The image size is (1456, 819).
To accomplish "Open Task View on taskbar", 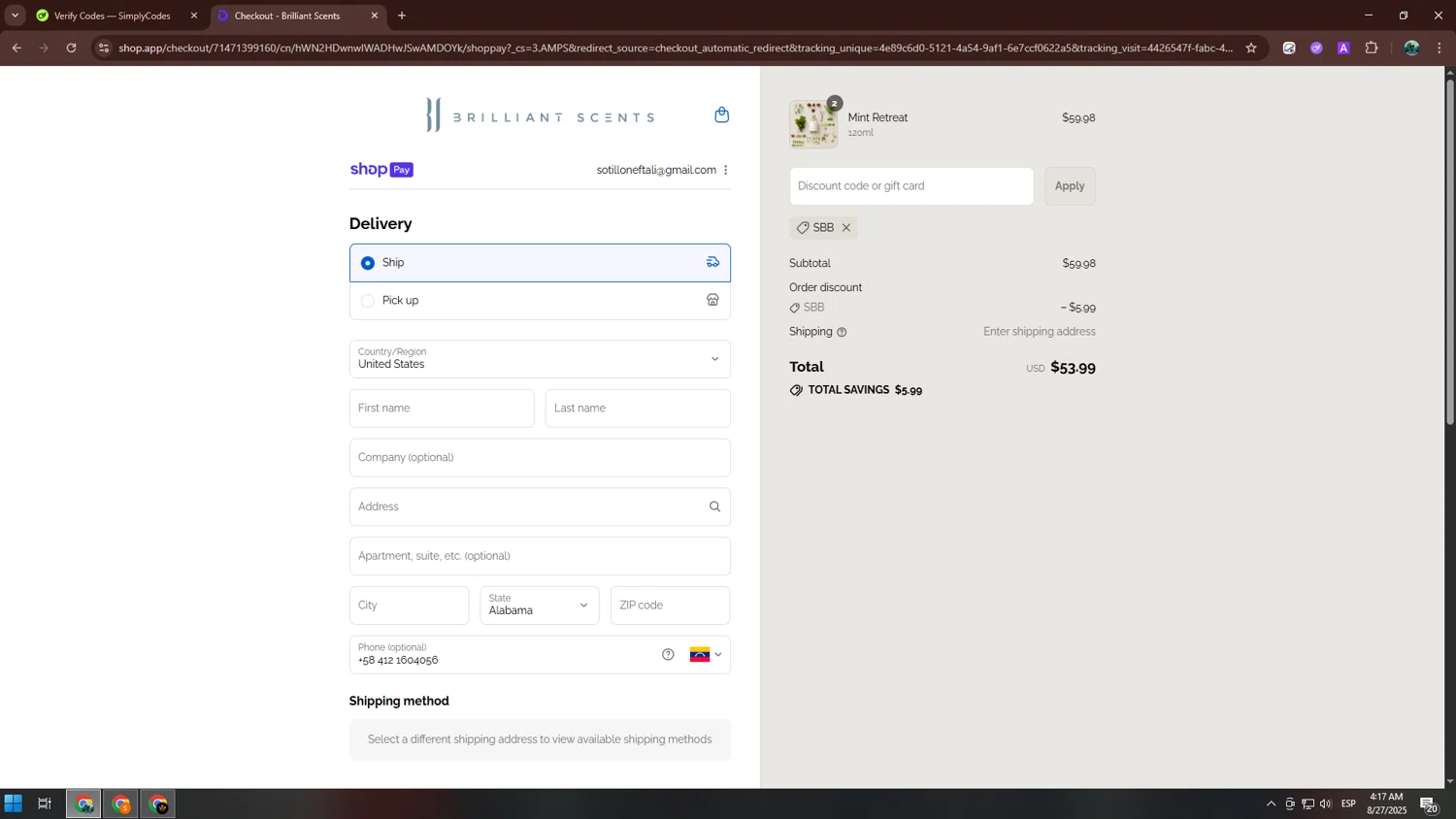I will click(45, 803).
